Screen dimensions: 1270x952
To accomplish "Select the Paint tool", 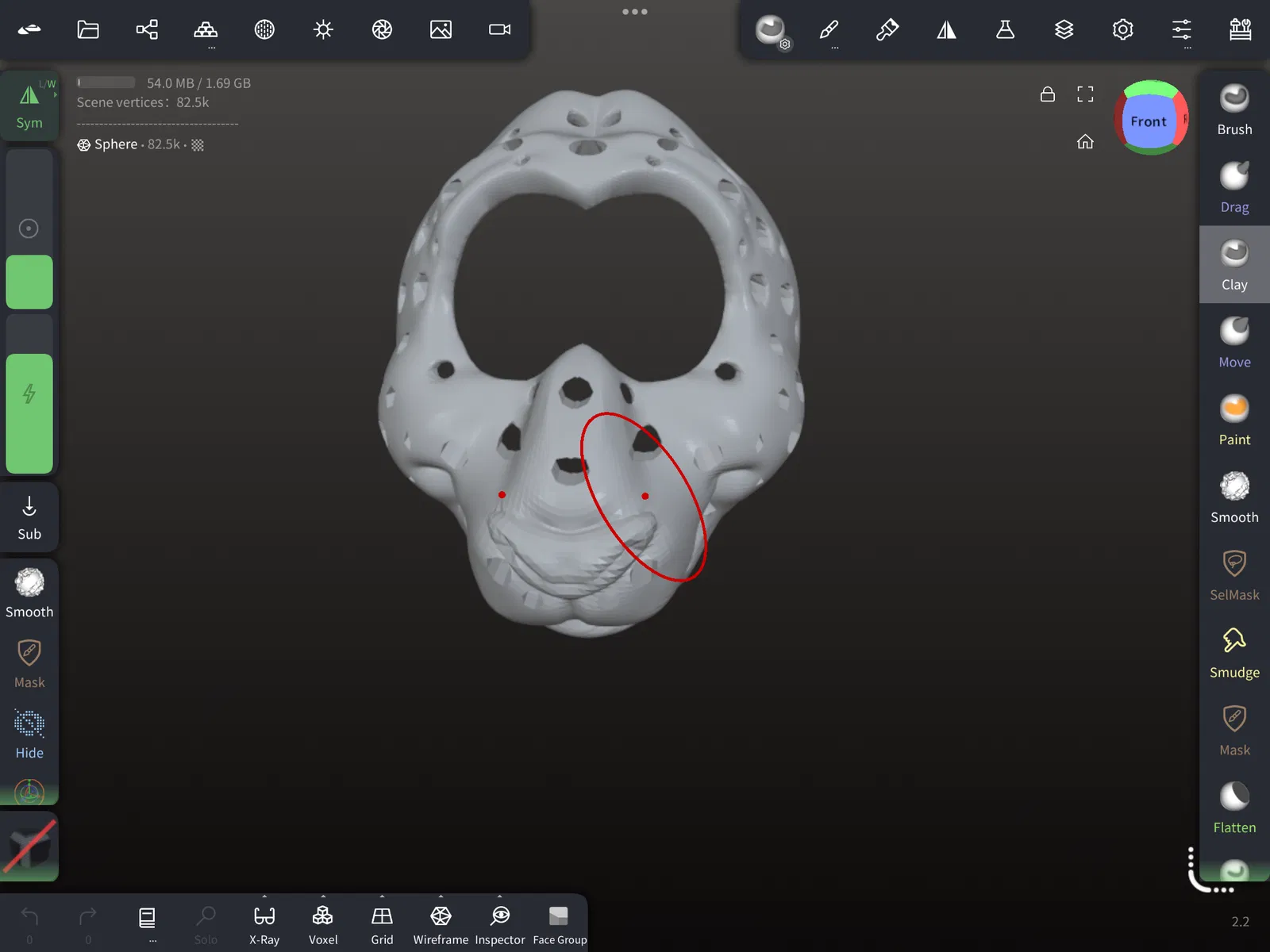I will pyautogui.click(x=1234, y=420).
